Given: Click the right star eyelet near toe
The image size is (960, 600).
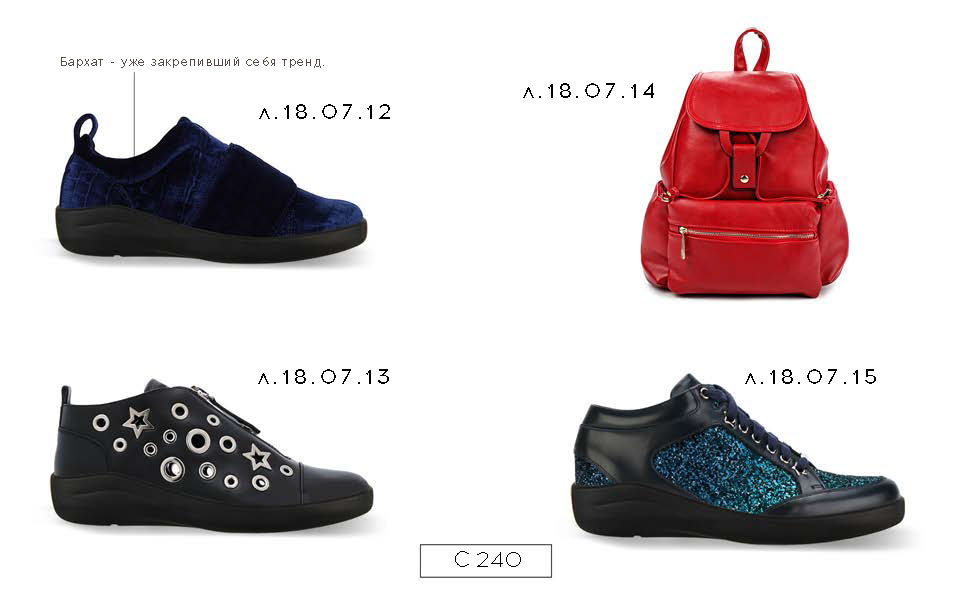Looking at the screenshot, I should point(258,457).
